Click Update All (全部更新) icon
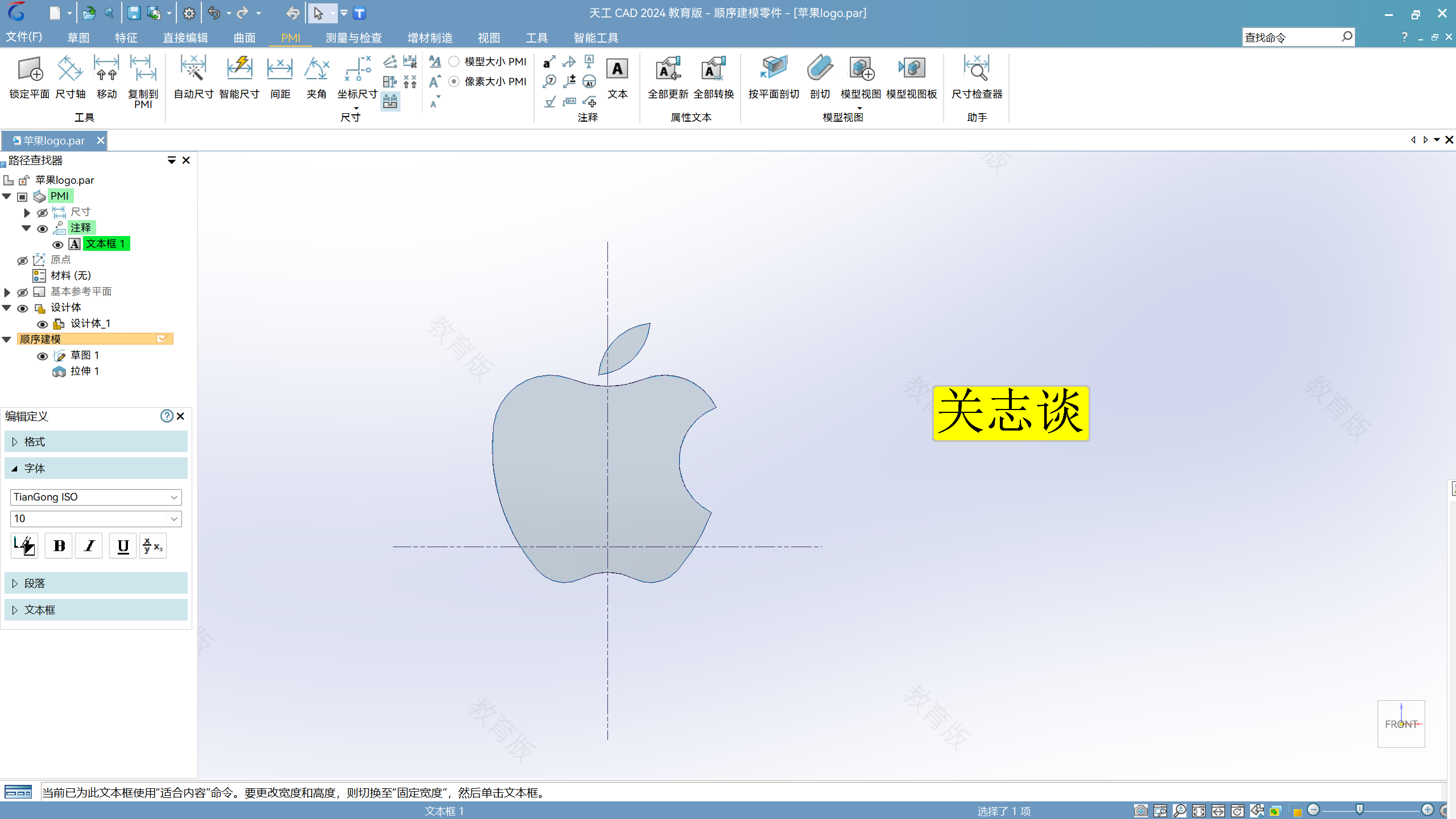The width and height of the screenshot is (1456, 819). 668,77
